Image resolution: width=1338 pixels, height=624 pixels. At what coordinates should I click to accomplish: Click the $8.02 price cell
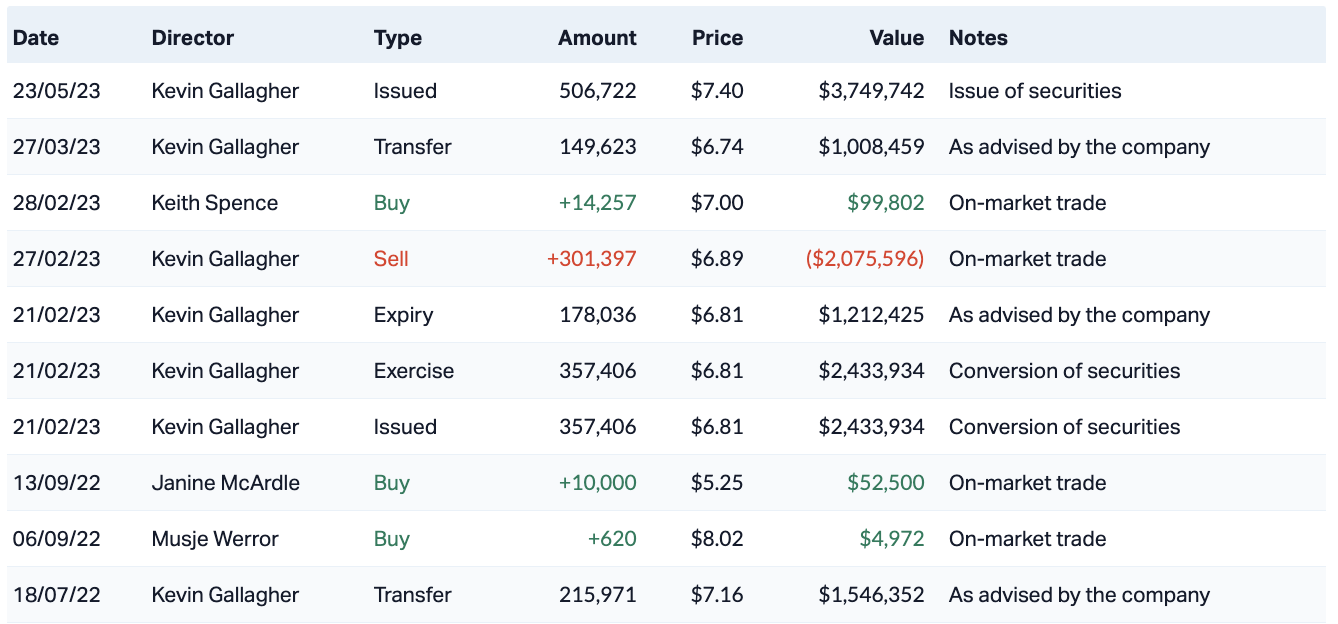(x=717, y=539)
